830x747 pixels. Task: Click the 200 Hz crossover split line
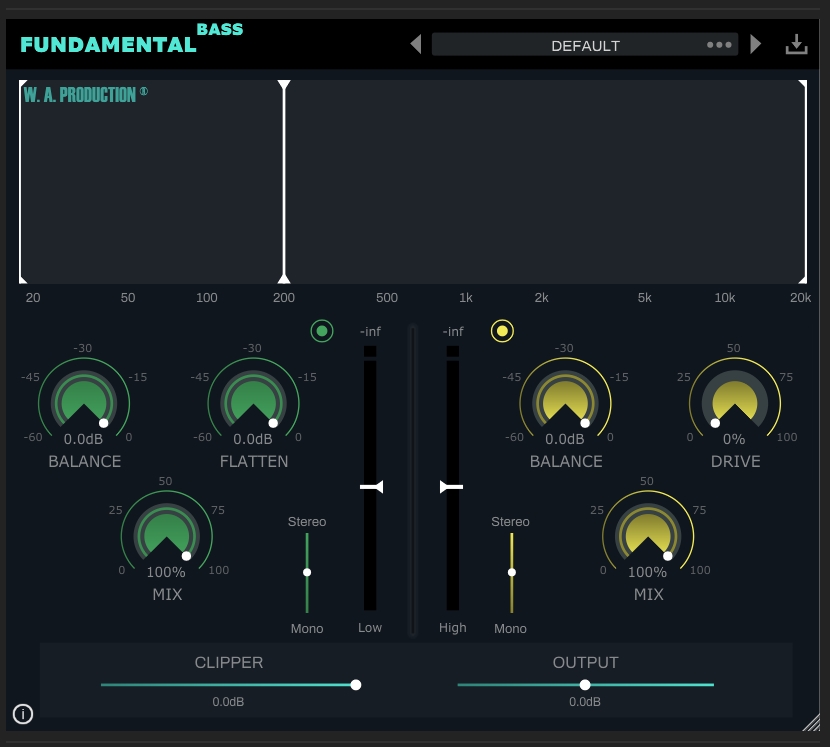284,182
